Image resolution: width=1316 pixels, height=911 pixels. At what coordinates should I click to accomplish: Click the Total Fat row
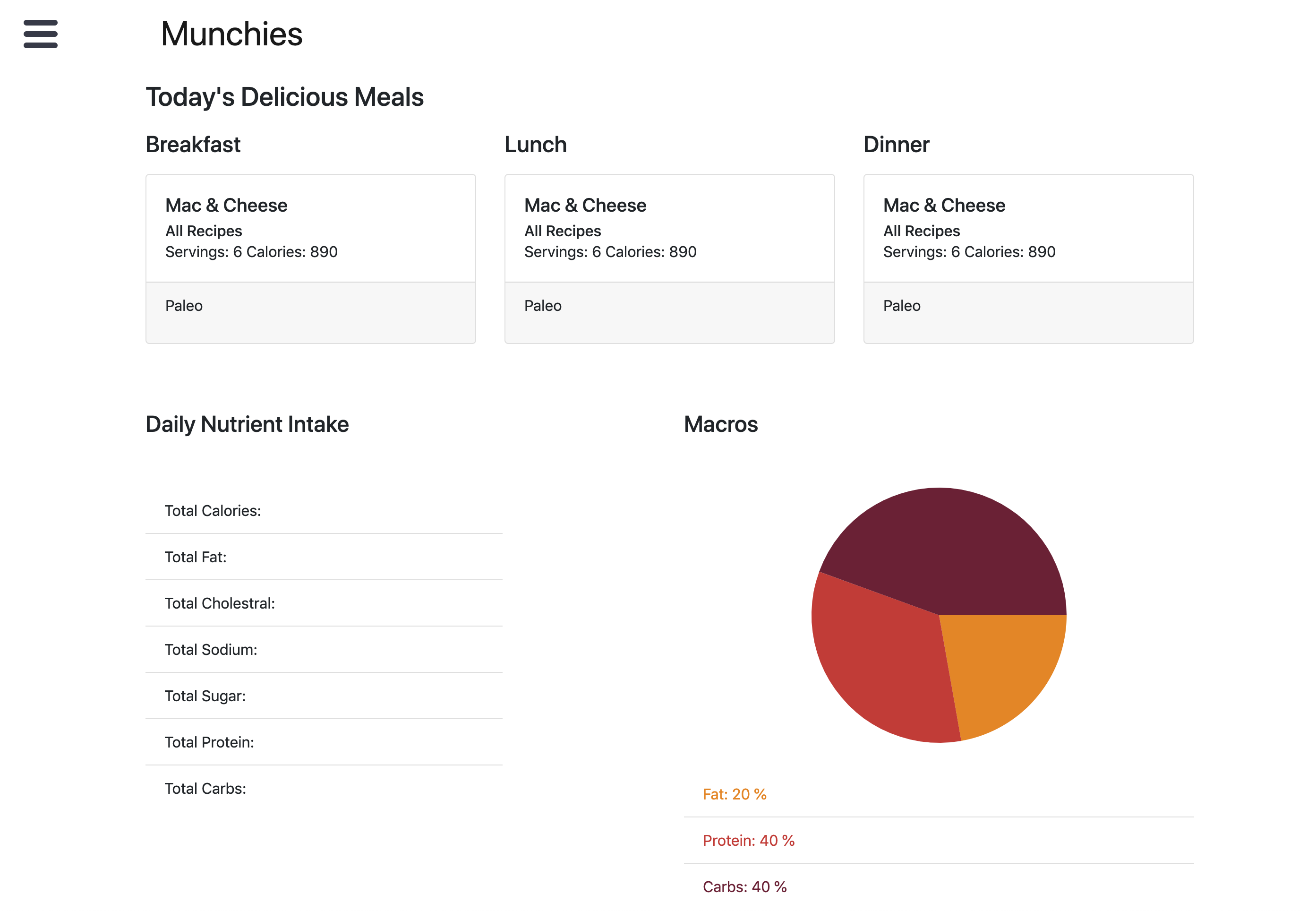click(x=196, y=557)
